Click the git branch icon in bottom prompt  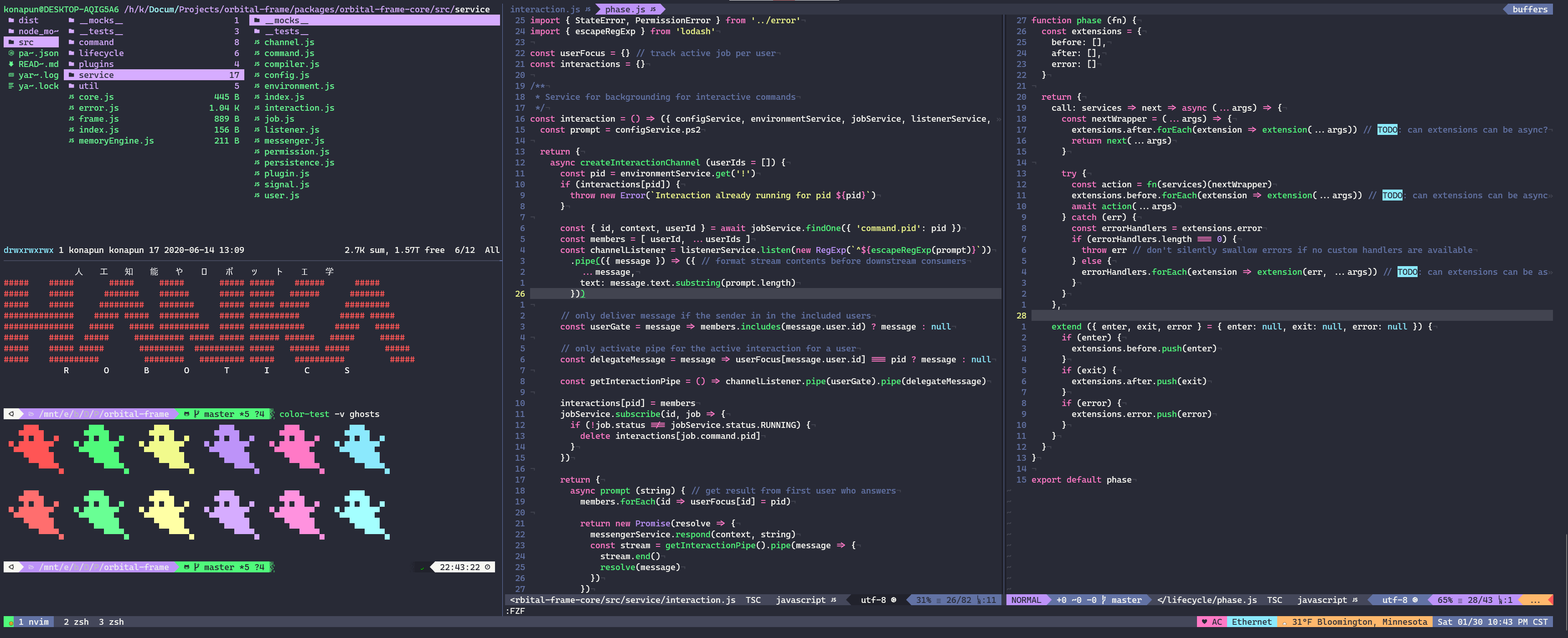196,567
